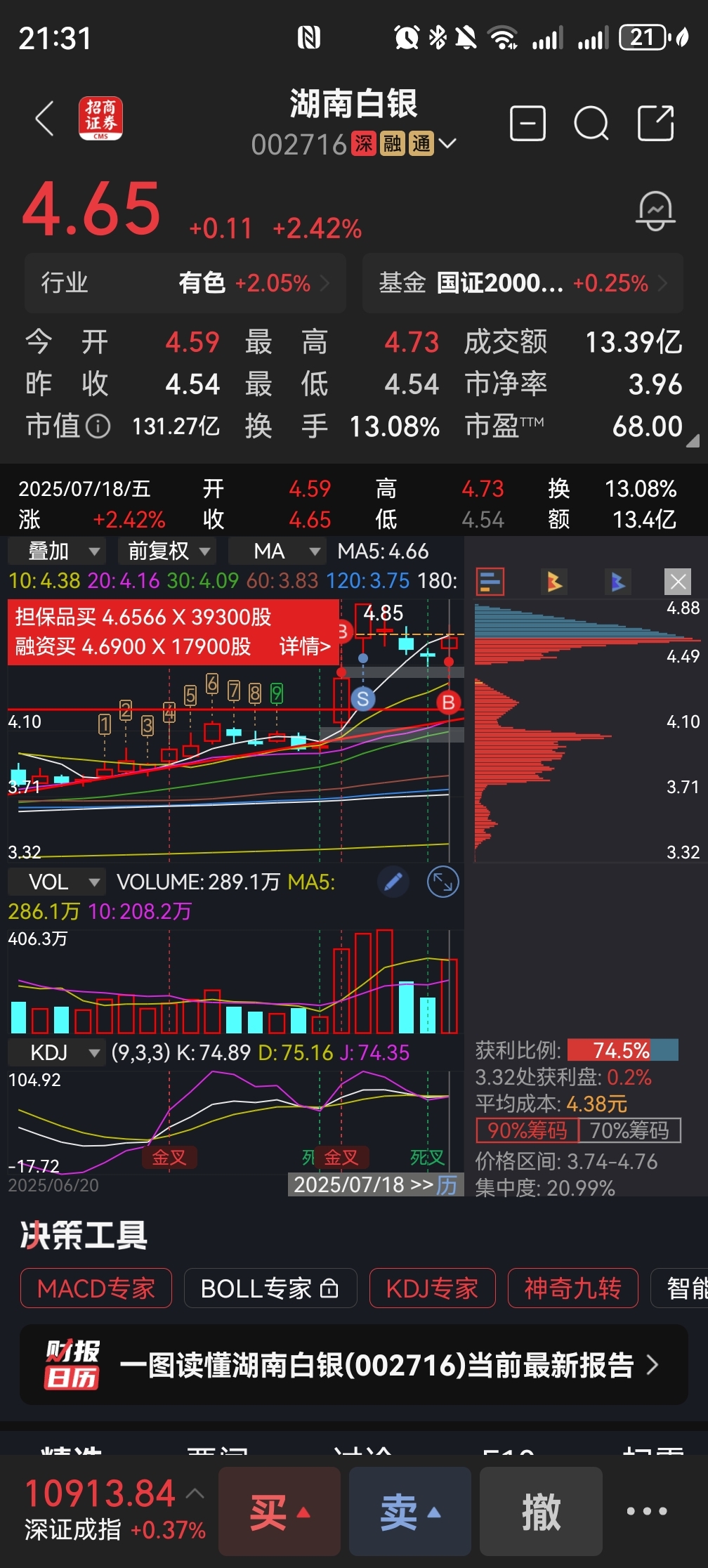This screenshot has height=1568, width=708.
Task: Expand chart to fullscreen icon
Action: pos(443,882)
